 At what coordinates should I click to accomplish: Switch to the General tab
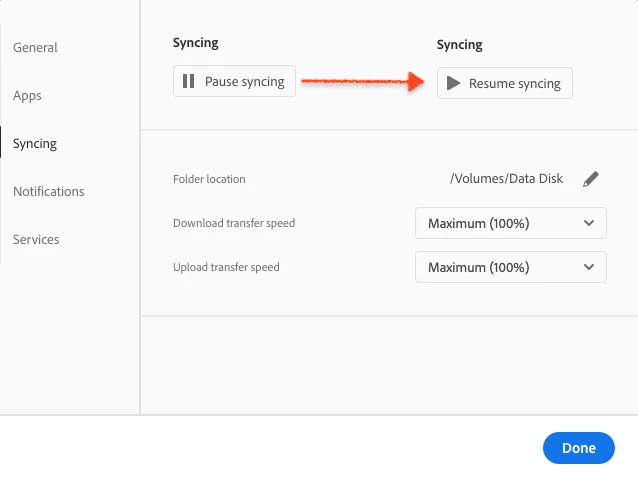35,48
